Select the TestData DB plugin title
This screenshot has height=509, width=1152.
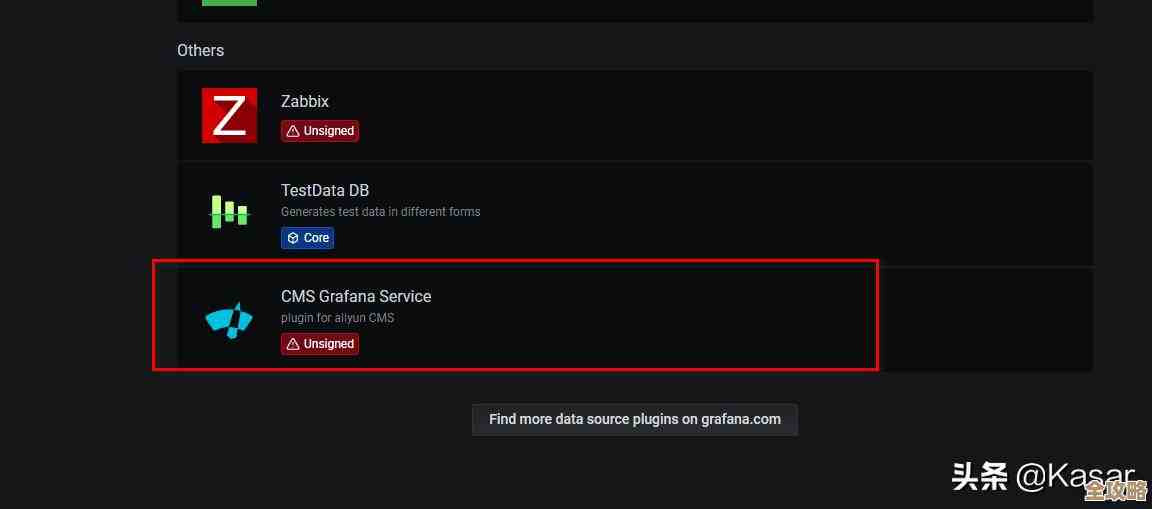click(325, 190)
